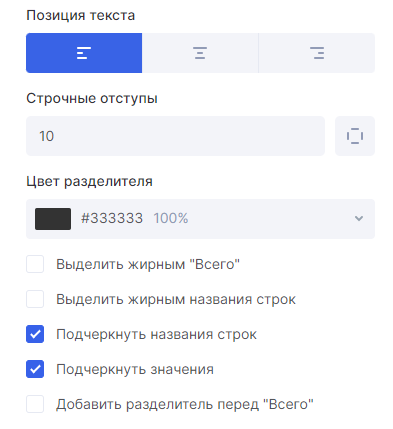Click the Цвет разделителя heading label
This screenshot has height=429, width=393.
[89, 182]
